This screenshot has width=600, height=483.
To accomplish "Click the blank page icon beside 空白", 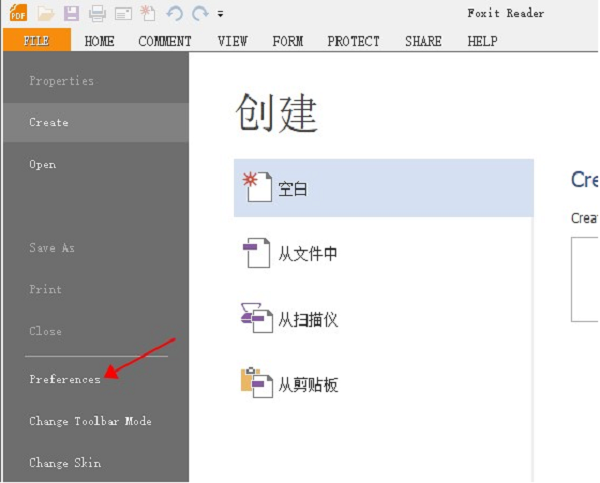I will click(x=257, y=186).
